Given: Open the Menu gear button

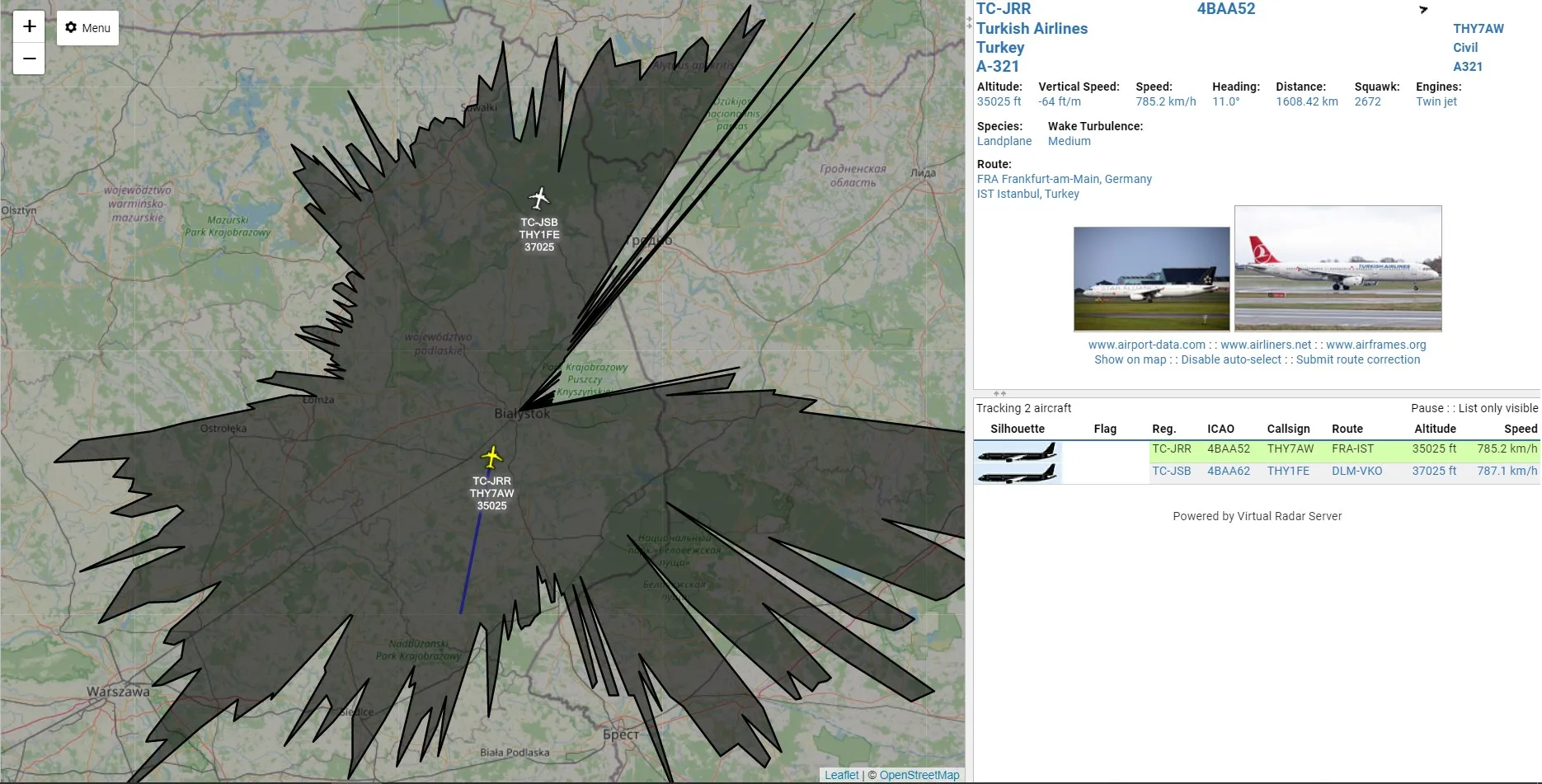Looking at the screenshot, I should (x=87, y=28).
